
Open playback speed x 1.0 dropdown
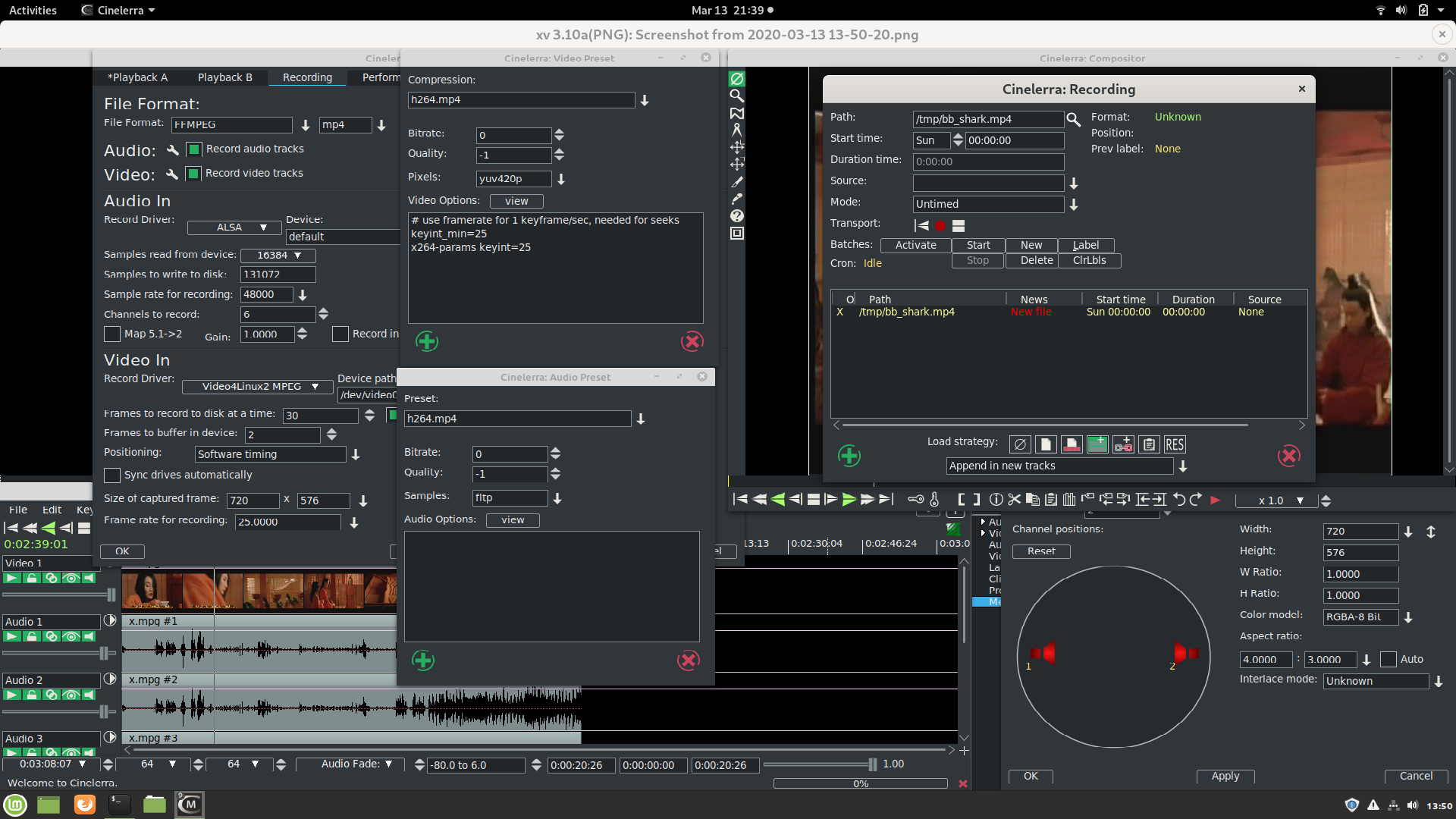pyautogui.click(x=1300, y=500)
